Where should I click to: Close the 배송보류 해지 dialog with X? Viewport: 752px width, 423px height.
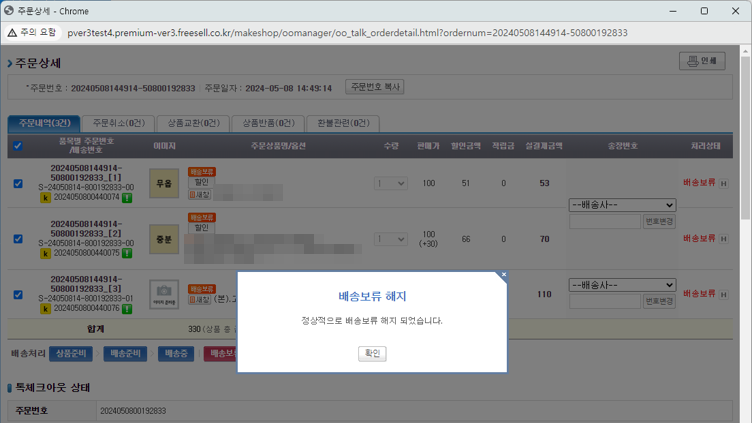(503, 275)
